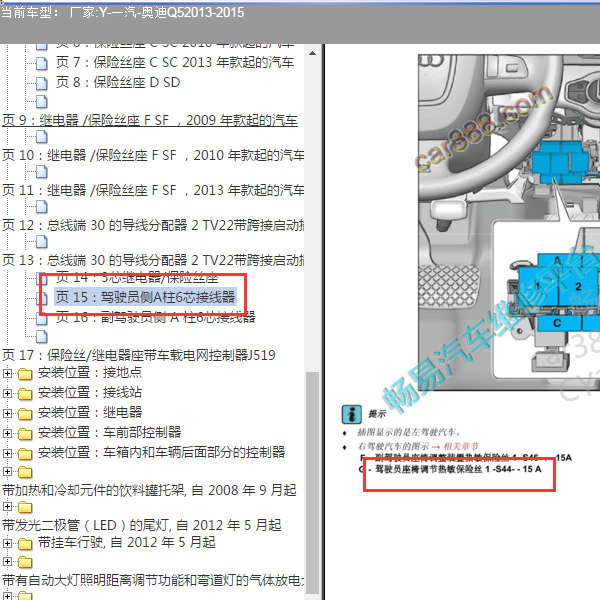The image size is (600, 600).
Task: Click current vehicle model header text
Action: 122,13
